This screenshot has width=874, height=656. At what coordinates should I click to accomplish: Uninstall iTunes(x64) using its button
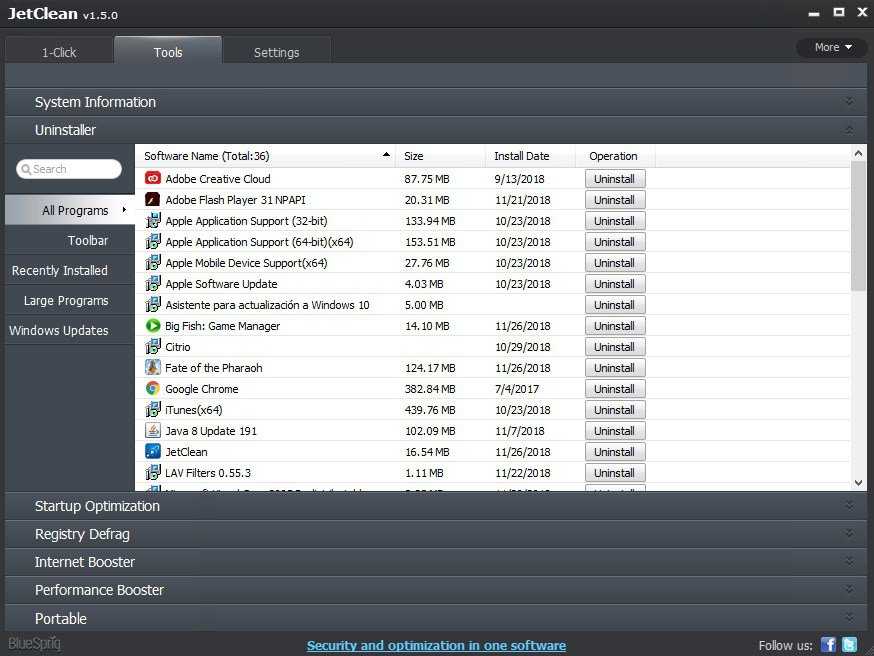point(614,410)
